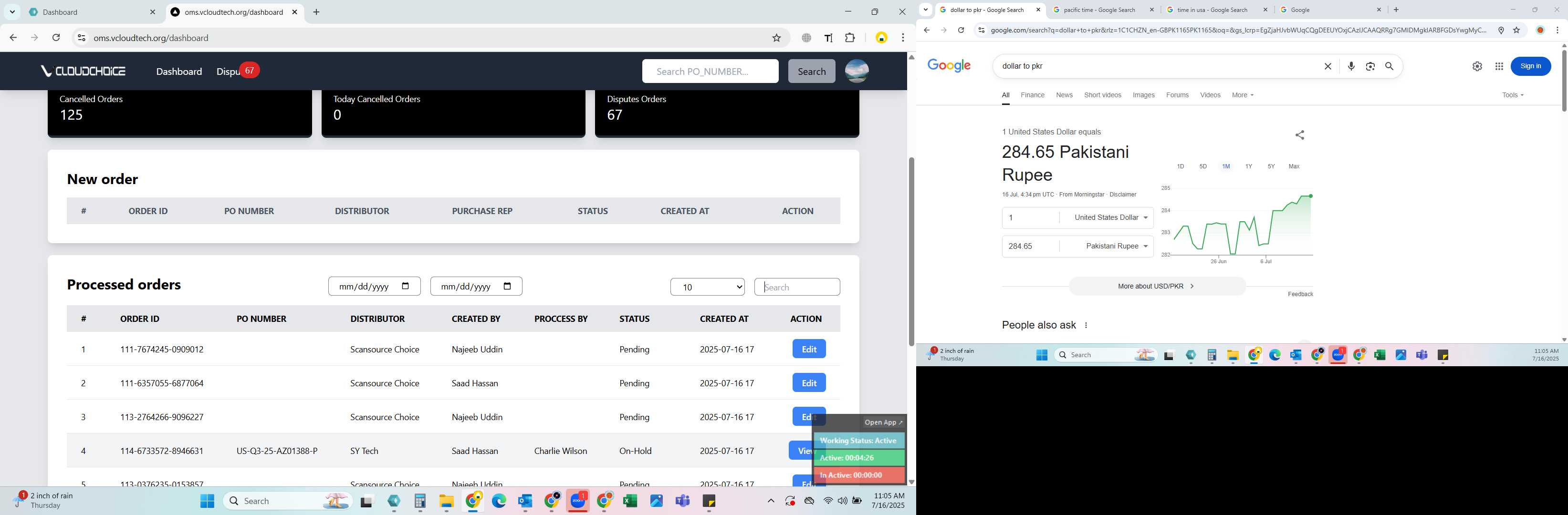1568x515 pixels.
Task: Click the globe extension icon beside the bookmark star
Action: click(806, 38)
